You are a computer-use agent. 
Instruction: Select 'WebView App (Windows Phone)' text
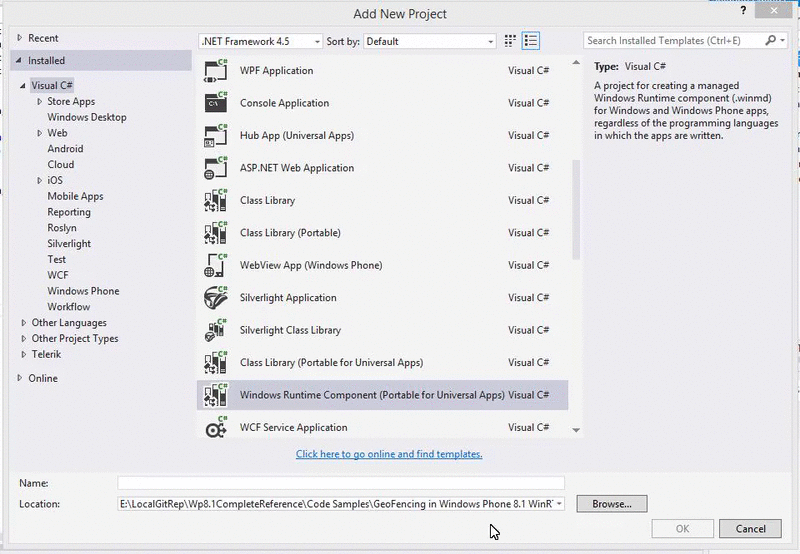point(311,265)
